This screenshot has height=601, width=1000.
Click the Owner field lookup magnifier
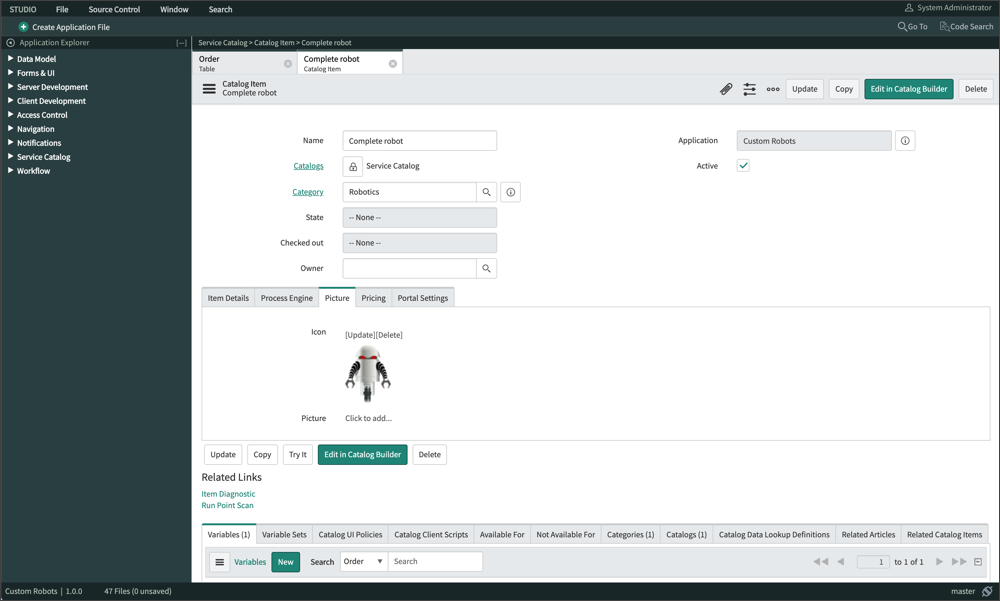tap(487, 268)
